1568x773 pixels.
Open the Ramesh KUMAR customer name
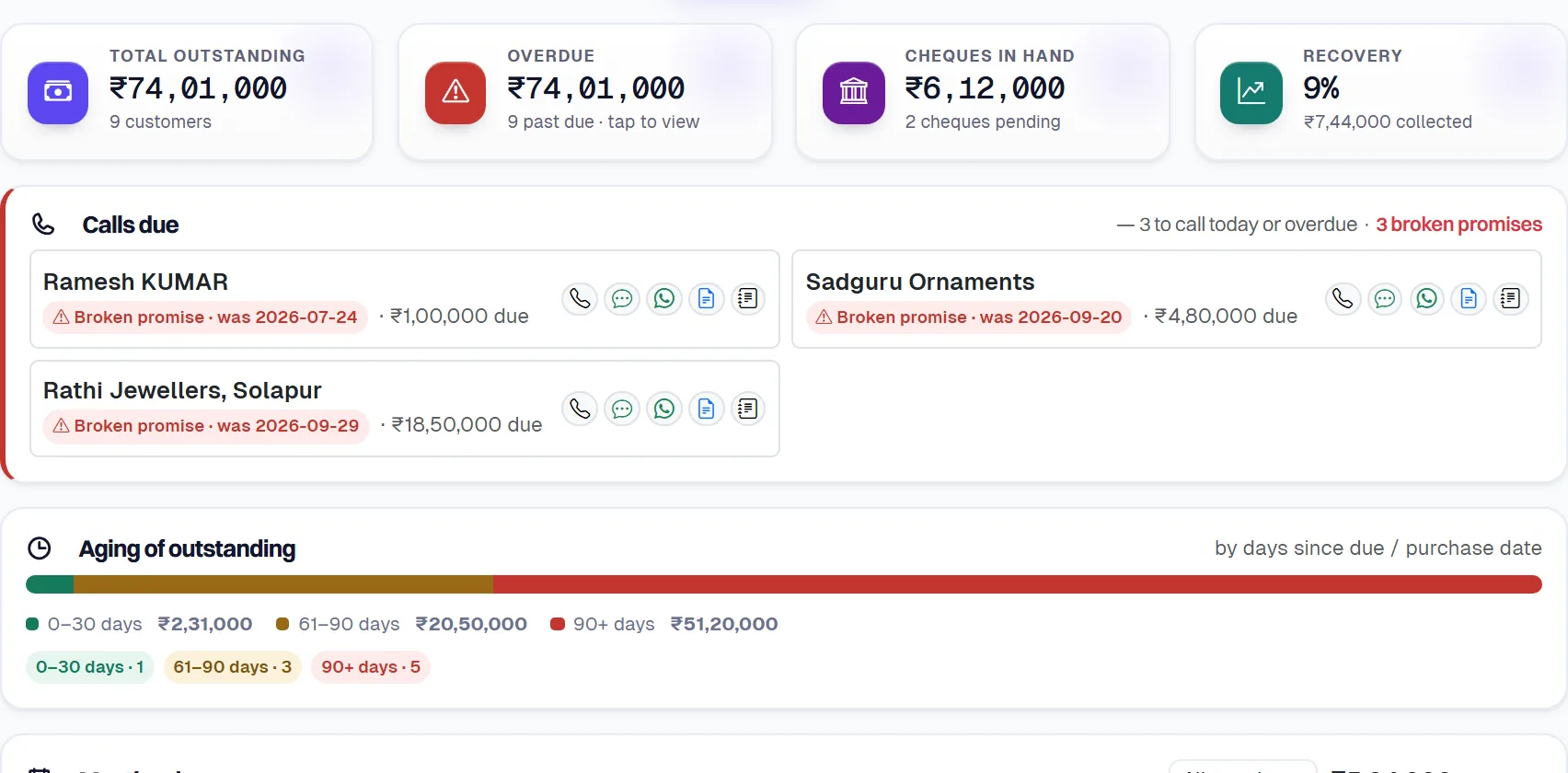tap(135, 282)
